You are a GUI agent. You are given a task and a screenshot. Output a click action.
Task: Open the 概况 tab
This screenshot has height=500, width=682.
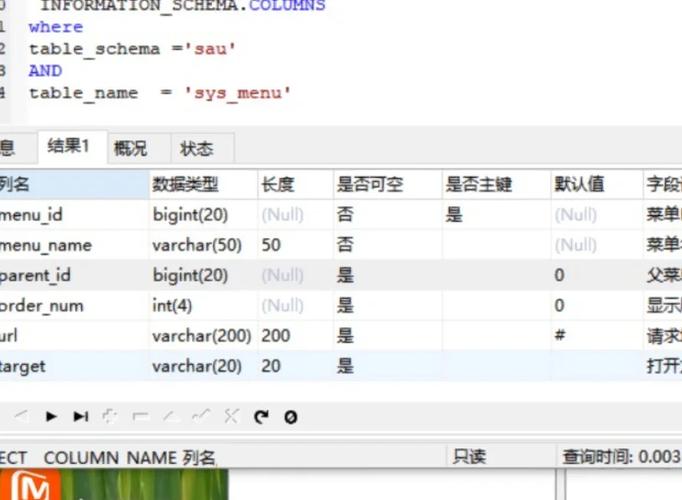[x=130, y=148]
